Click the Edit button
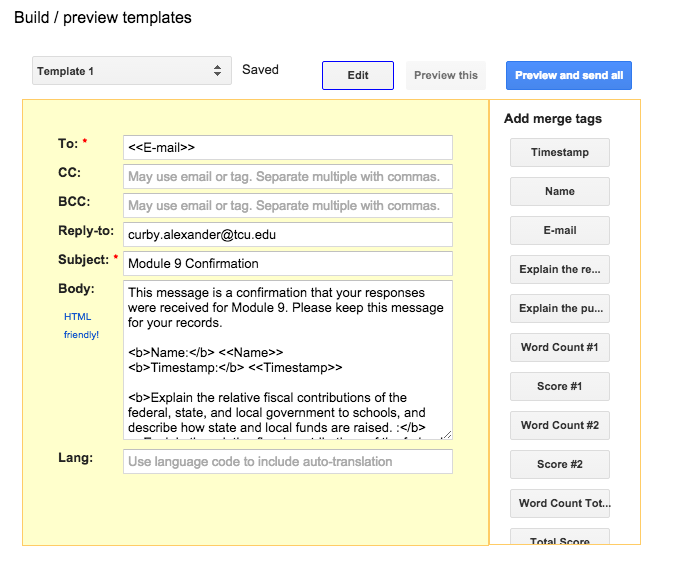The width and height of the screenshot is (678, 566). point(358,75)
